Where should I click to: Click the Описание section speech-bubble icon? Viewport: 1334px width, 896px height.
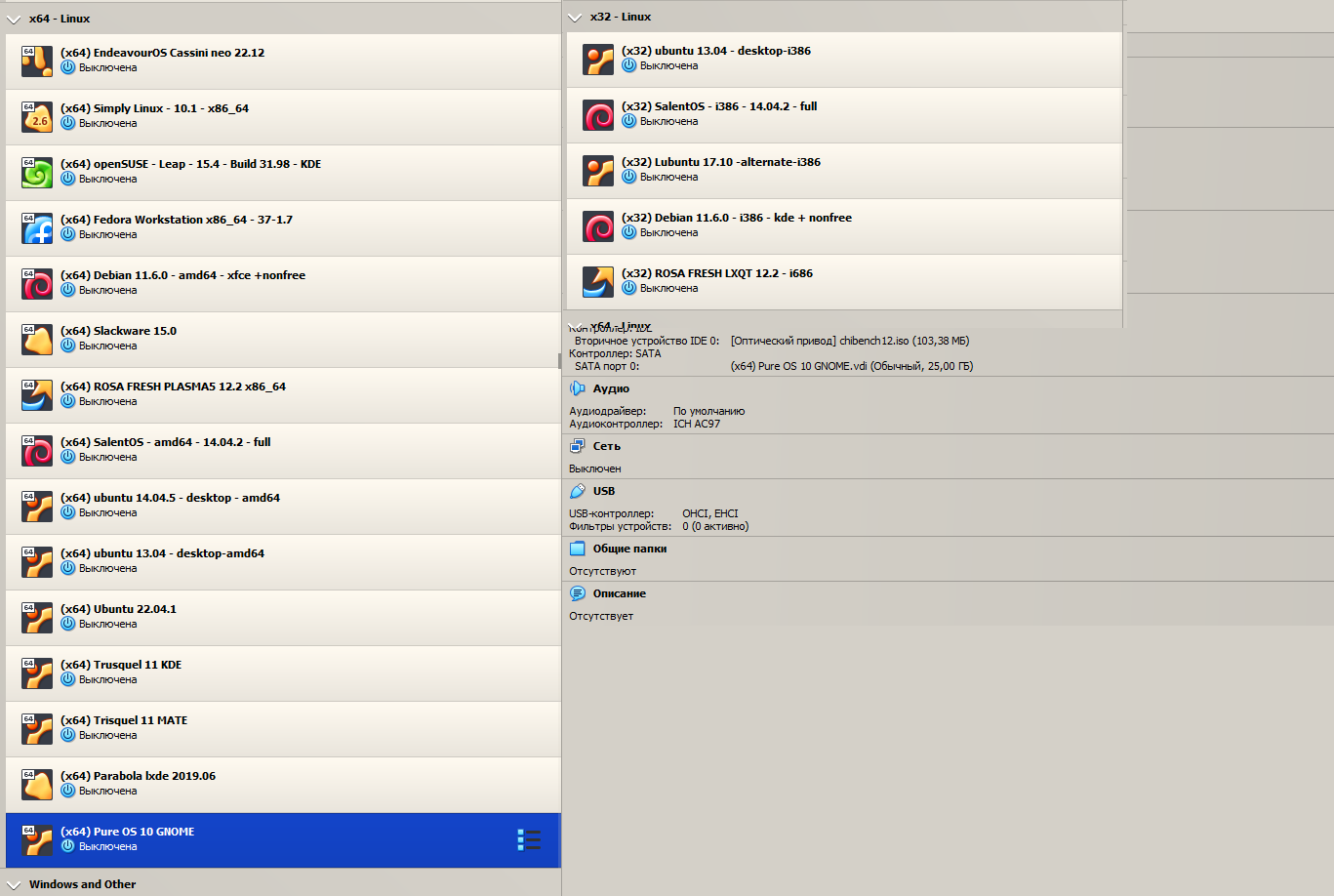[578, 593]
